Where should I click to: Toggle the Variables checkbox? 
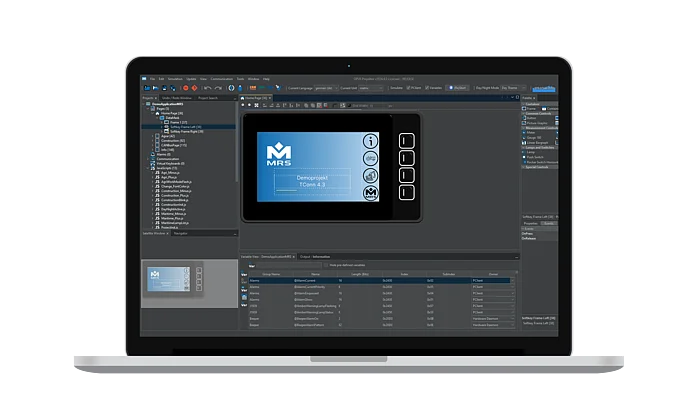[x=427, y=88]
